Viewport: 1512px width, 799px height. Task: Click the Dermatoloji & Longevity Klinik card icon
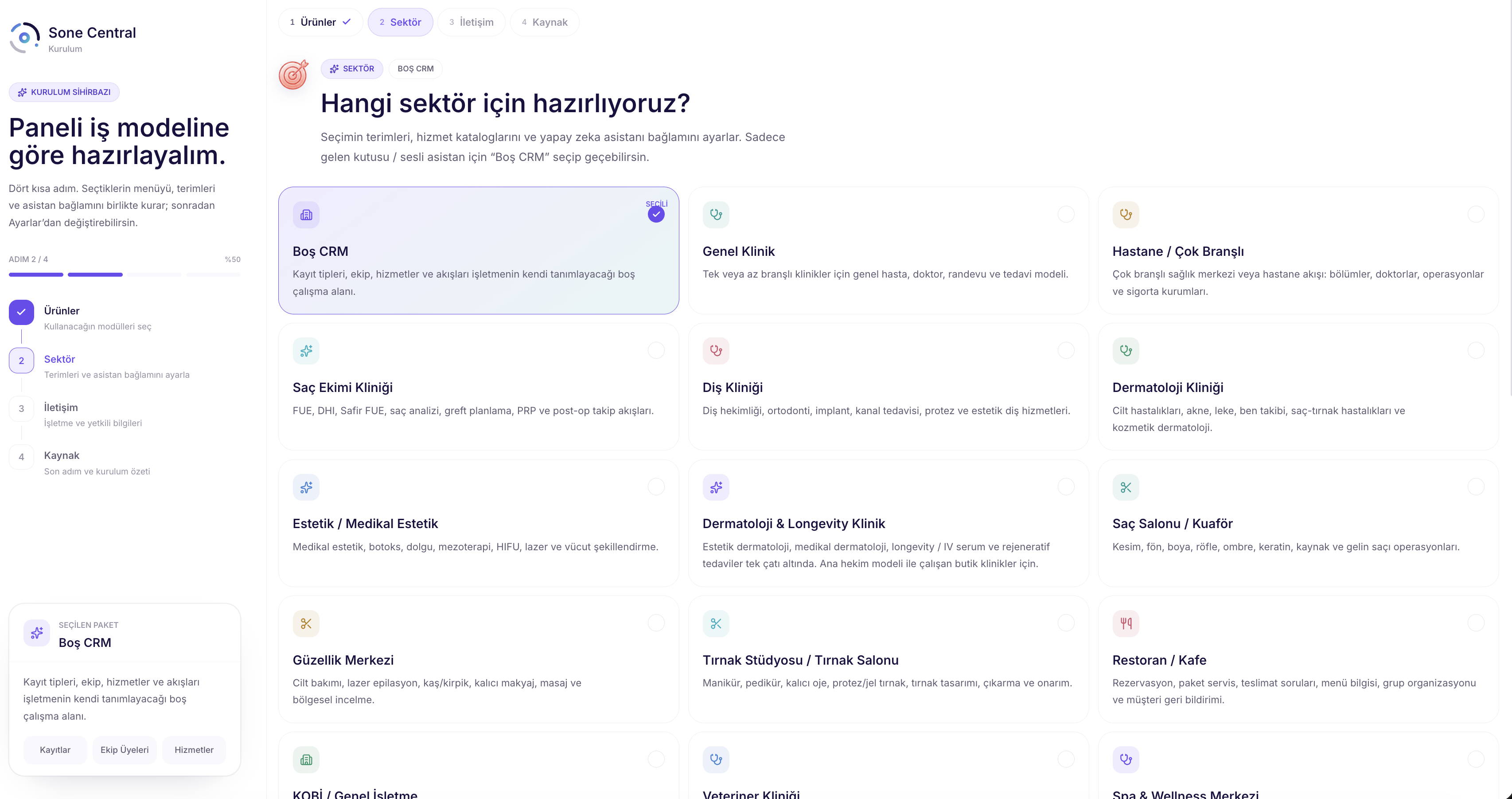tap(716, 488)
